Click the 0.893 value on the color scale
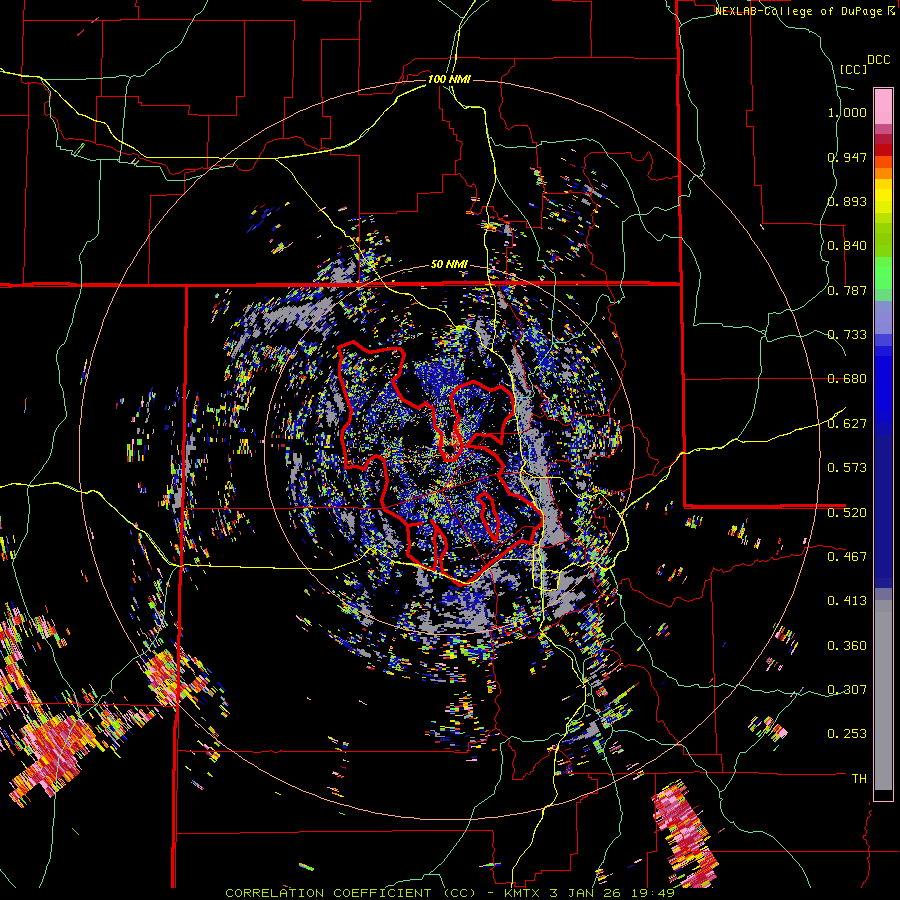This screenshot has width=900, height=900. pos(847,201)
